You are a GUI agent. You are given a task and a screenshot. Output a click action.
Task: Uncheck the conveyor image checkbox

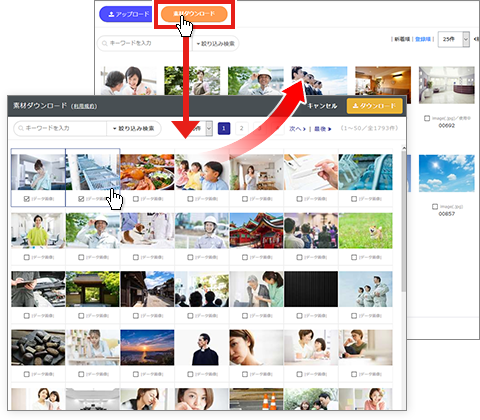click(x=81, y=199)
